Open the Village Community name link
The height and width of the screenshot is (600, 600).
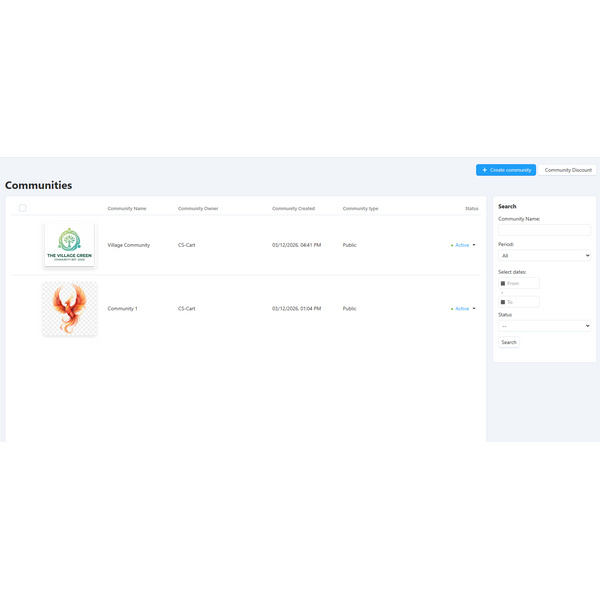(x=128, y=245)
